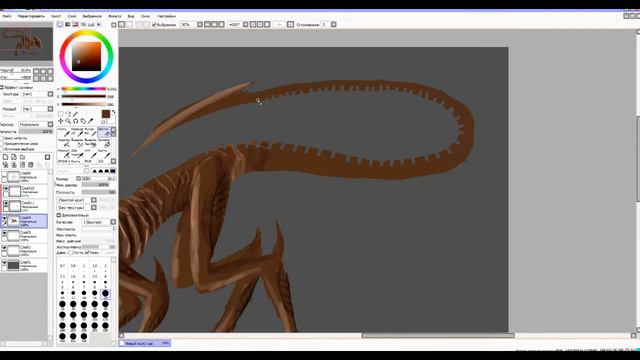Collapse the Дополнительно advanced settings section
This screenshot has width=640, height=360.
59,215
